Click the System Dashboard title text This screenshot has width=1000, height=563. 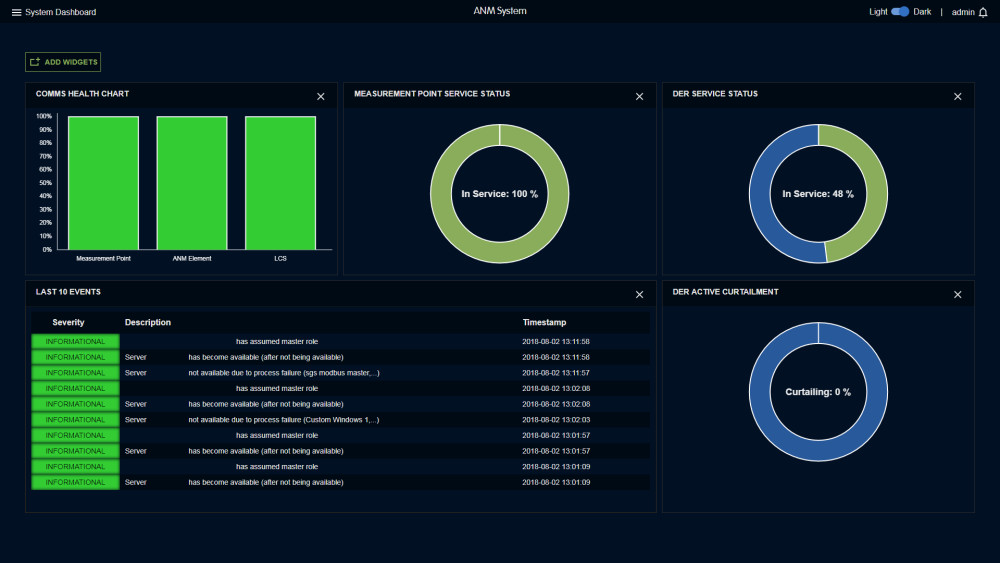click(x=61, y=12)
